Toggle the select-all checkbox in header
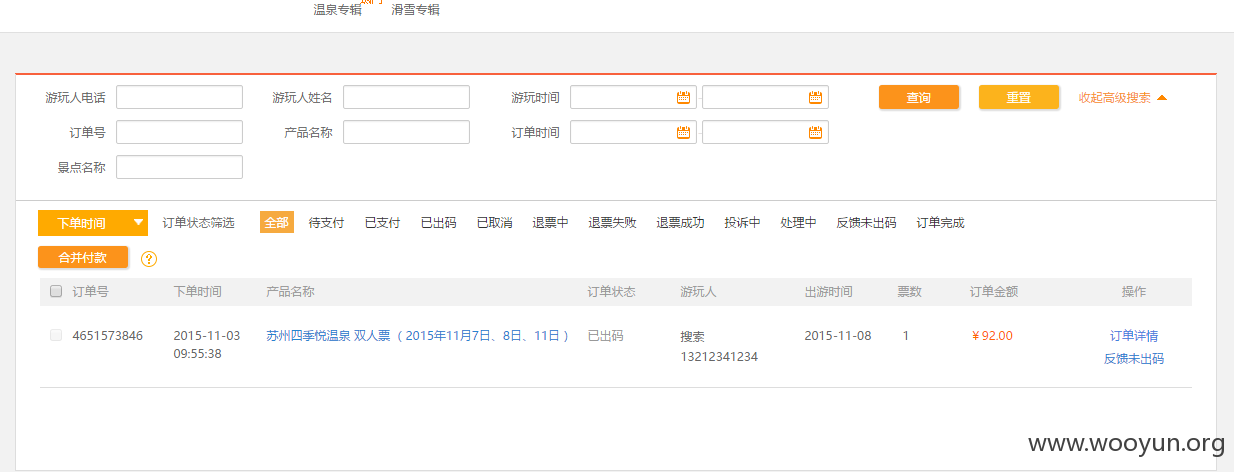 click(56, 292)
